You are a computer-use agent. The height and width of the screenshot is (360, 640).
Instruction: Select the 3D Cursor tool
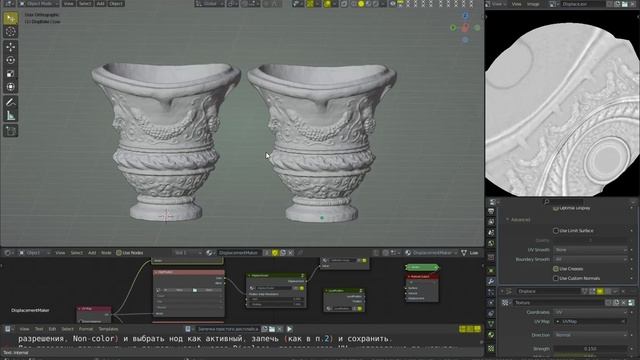[x=11, y=32]
